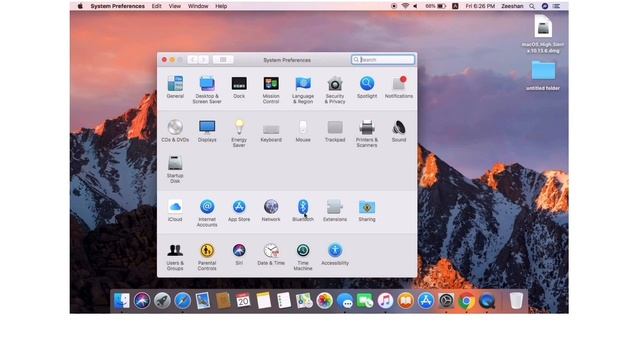
Task: Open Launchpad from the Dock
Action: (162, 301)
